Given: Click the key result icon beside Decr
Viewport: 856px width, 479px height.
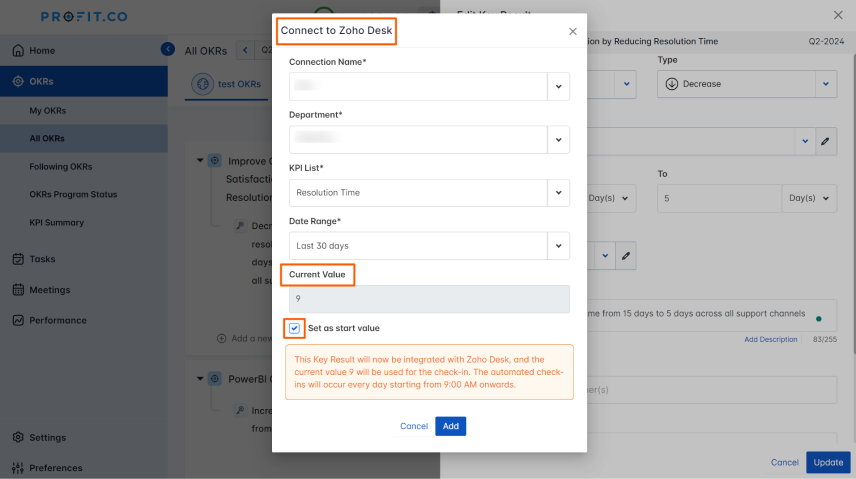Looking at the screenshot, I should click(240, 226).
